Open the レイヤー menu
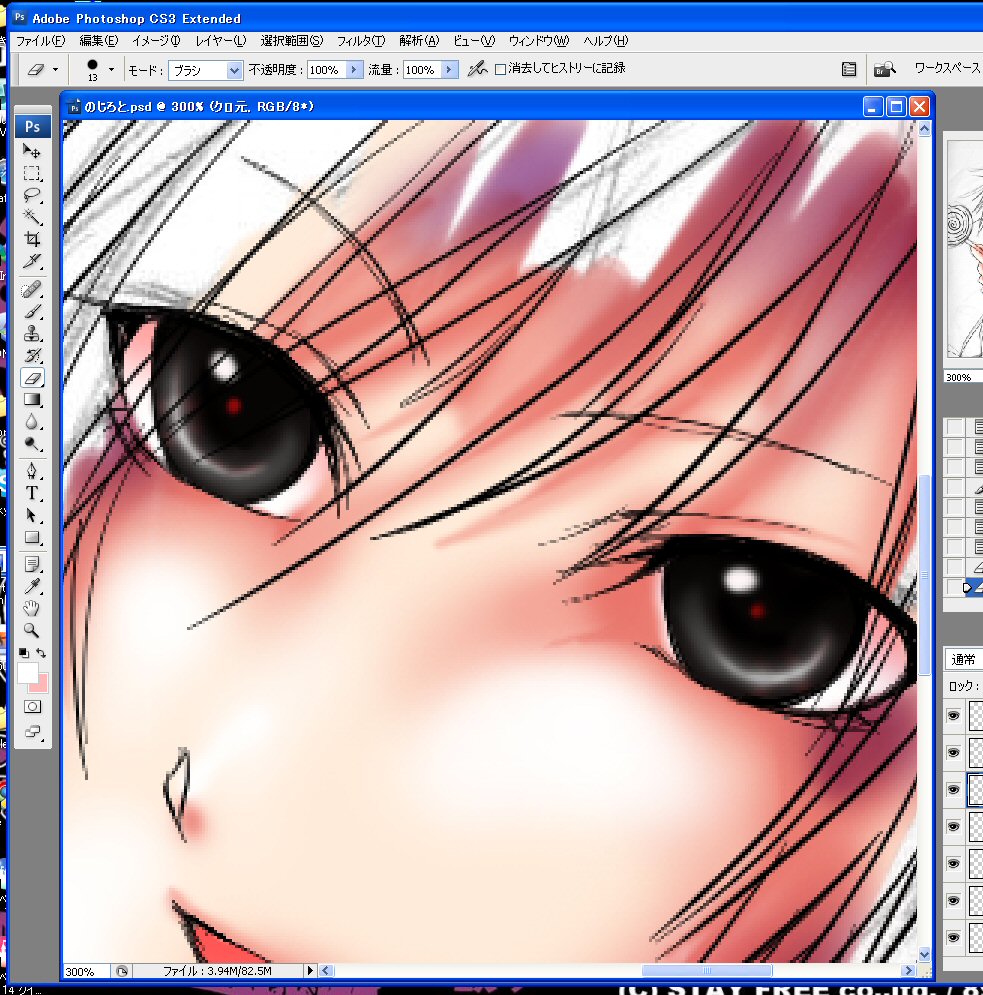Viewport: 983px width, 995px height. pyautogui.click(x=220, y=41)
